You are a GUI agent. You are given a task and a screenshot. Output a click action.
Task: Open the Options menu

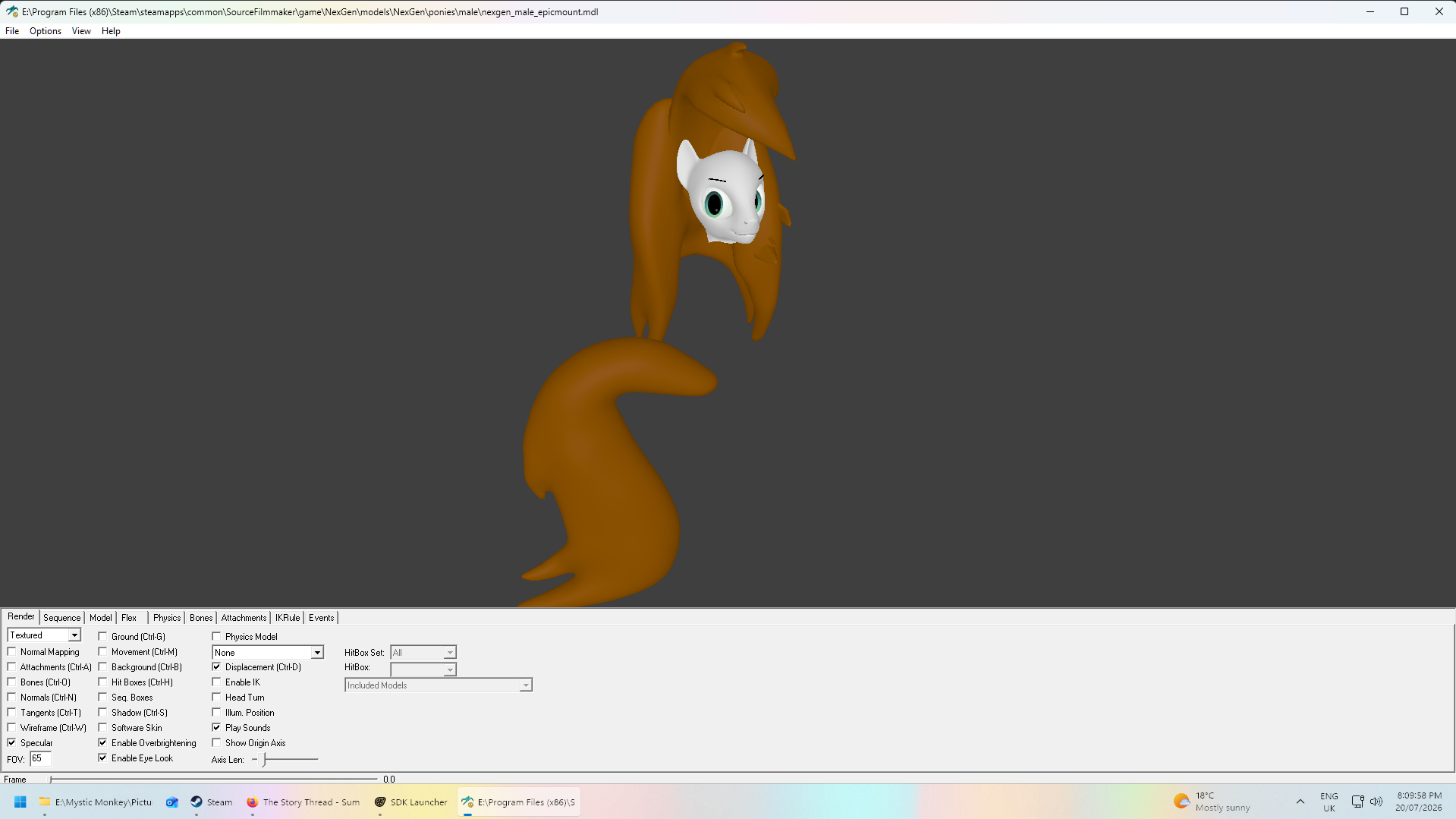pyautogui.click(x=46, y=31)
